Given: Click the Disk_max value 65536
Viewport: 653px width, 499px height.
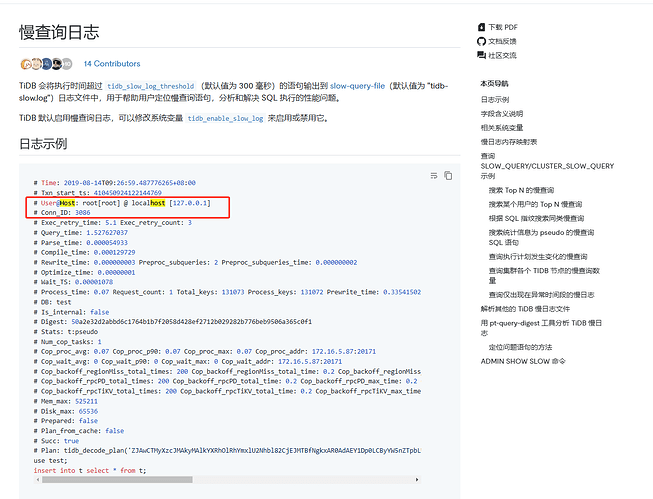Looking at the screenshot, I should pyautogui.click(x=88, y=412).
